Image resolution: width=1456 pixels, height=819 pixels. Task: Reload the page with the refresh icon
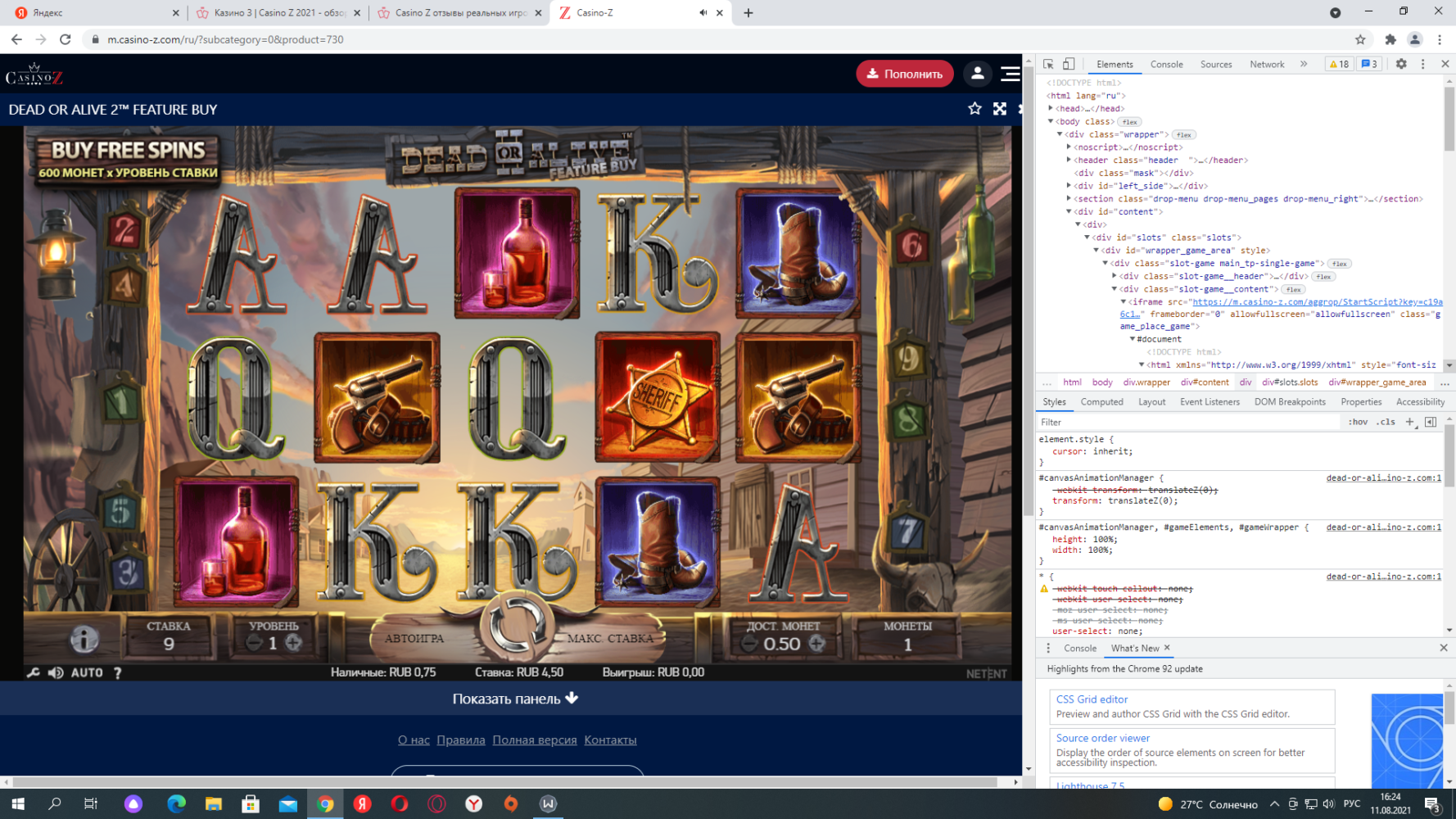pyautogui.click(x=66, y=39)
